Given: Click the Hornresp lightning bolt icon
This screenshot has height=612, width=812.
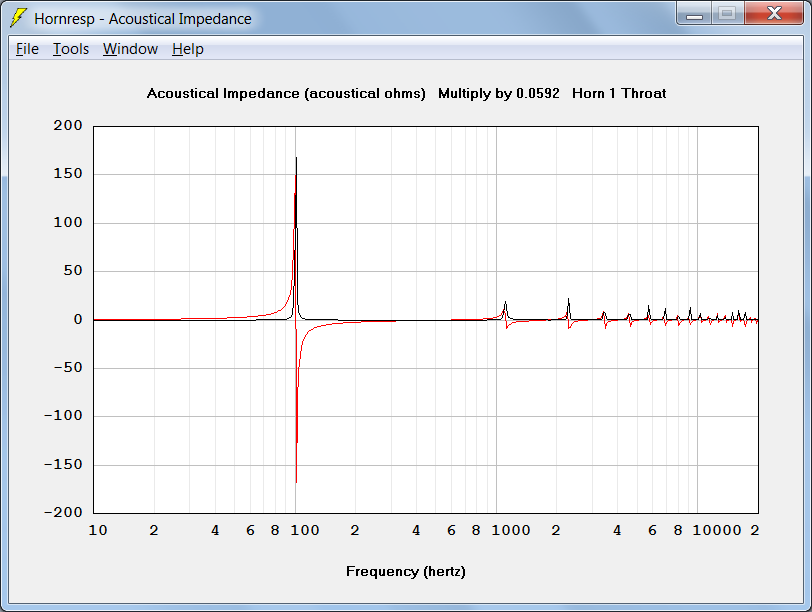Looking at the screenshot, I should pyautogui.click(x=18, y=18).
